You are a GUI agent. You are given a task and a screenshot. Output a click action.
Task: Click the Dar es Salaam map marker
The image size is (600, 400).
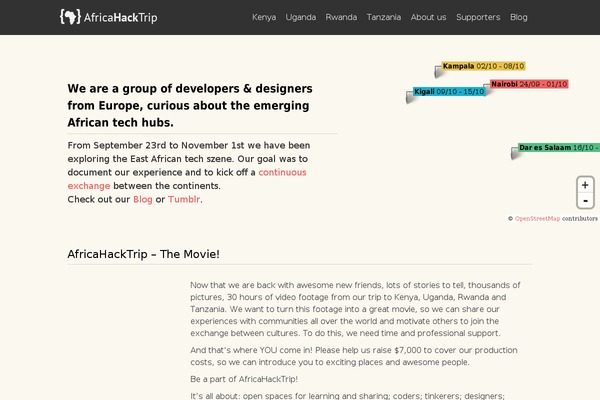click(559, 147)
